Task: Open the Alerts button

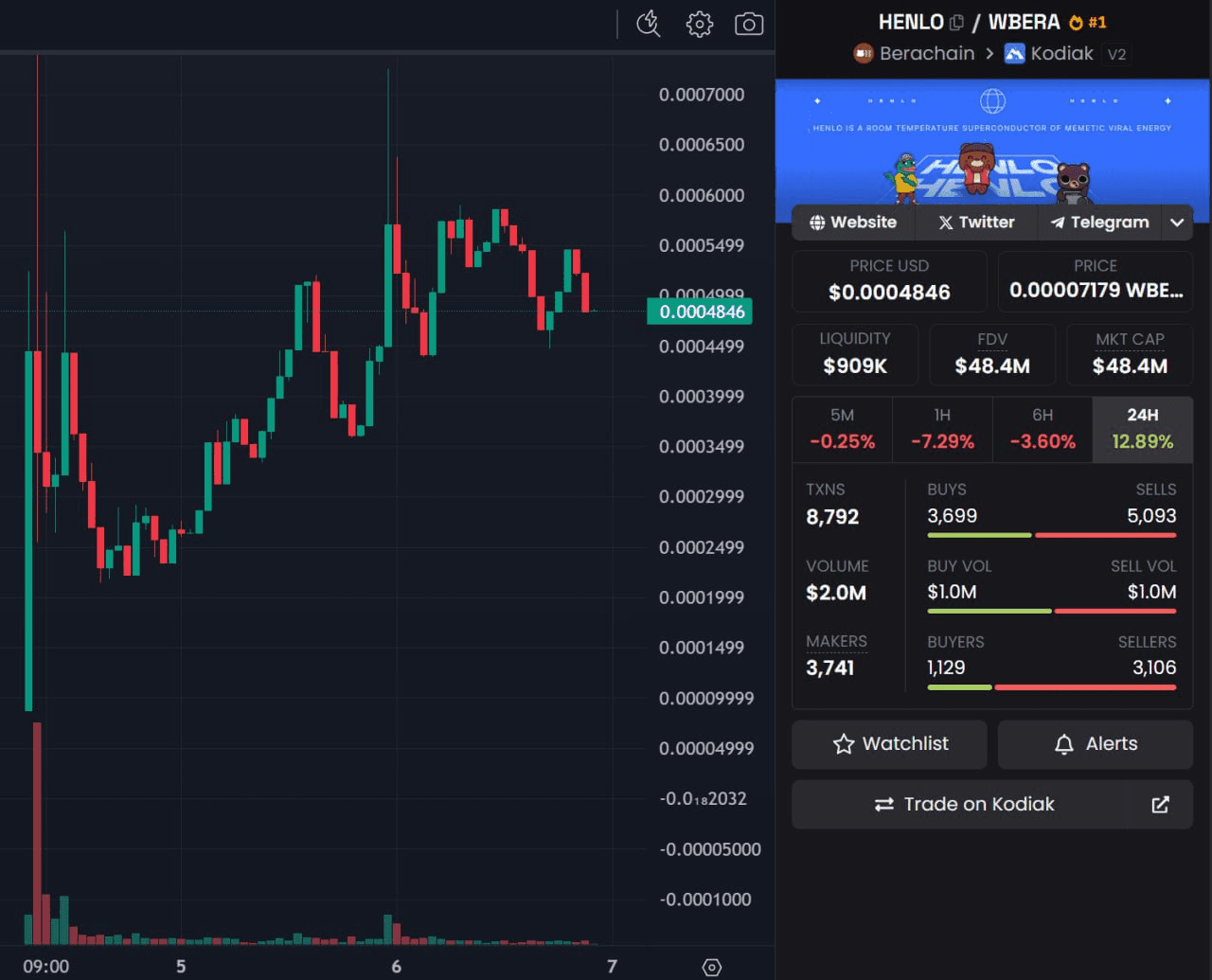Action: click(x=1096, y=744)
